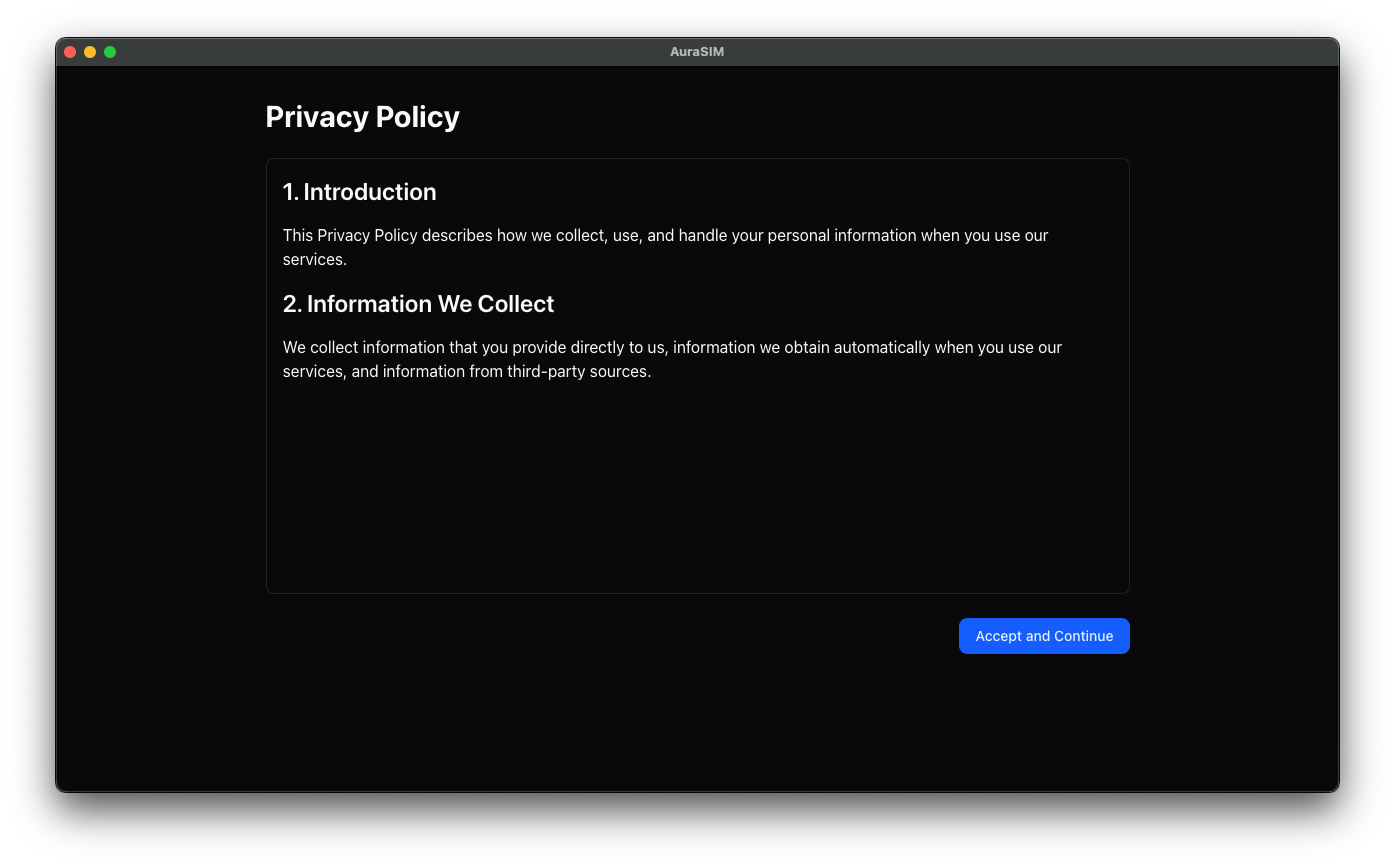This screenshot has width=1395, height=866.
Task: Click the Information We Collect heading
Action: [418, 304]
